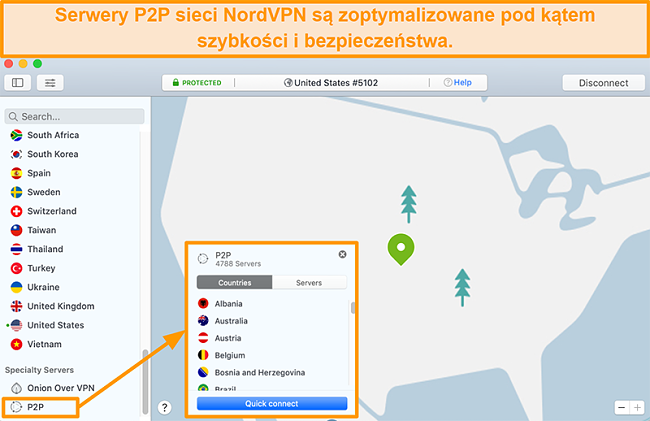Screen dimensions: 650x421
Task: Switch to the Servers tab
Action: point(309,283)
